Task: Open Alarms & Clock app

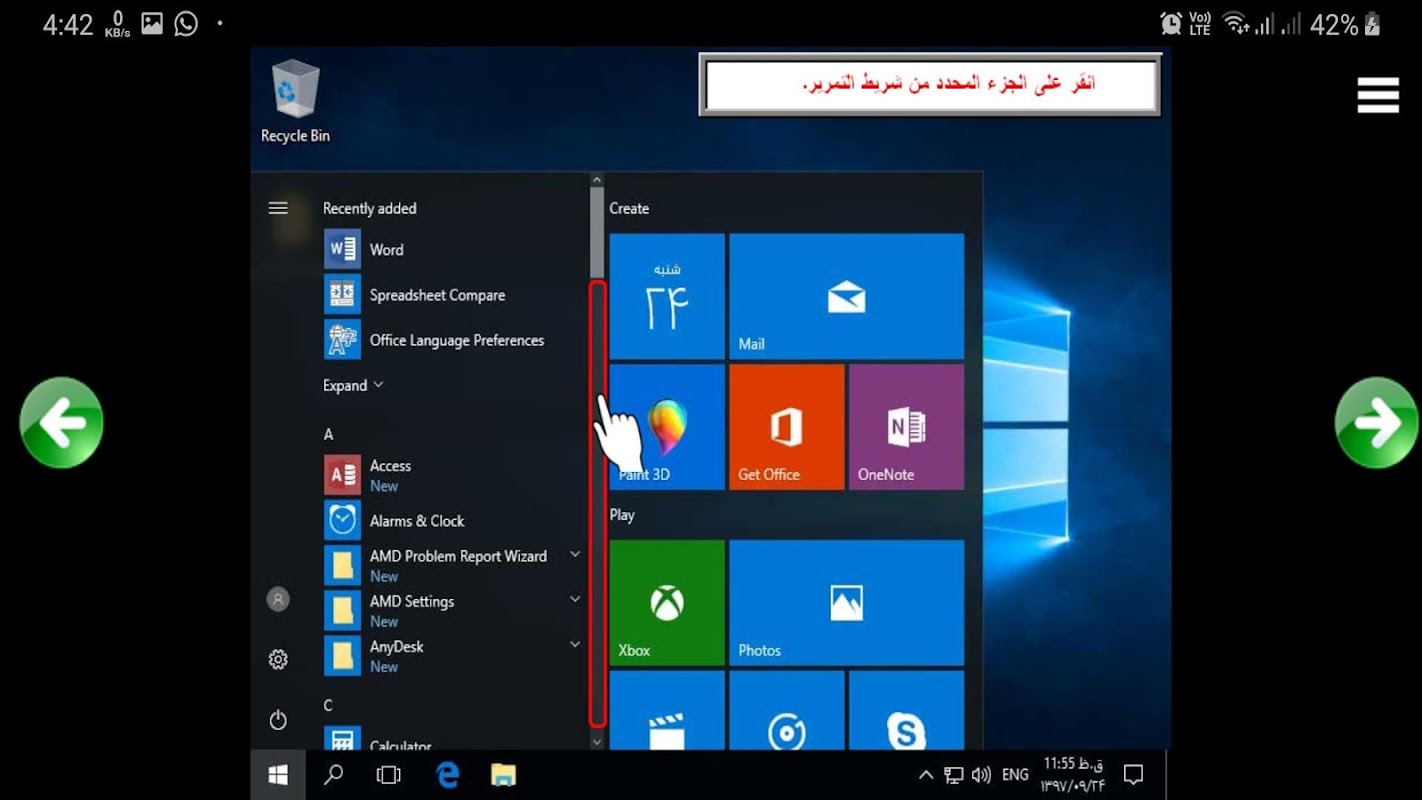Action: (395, 520)
